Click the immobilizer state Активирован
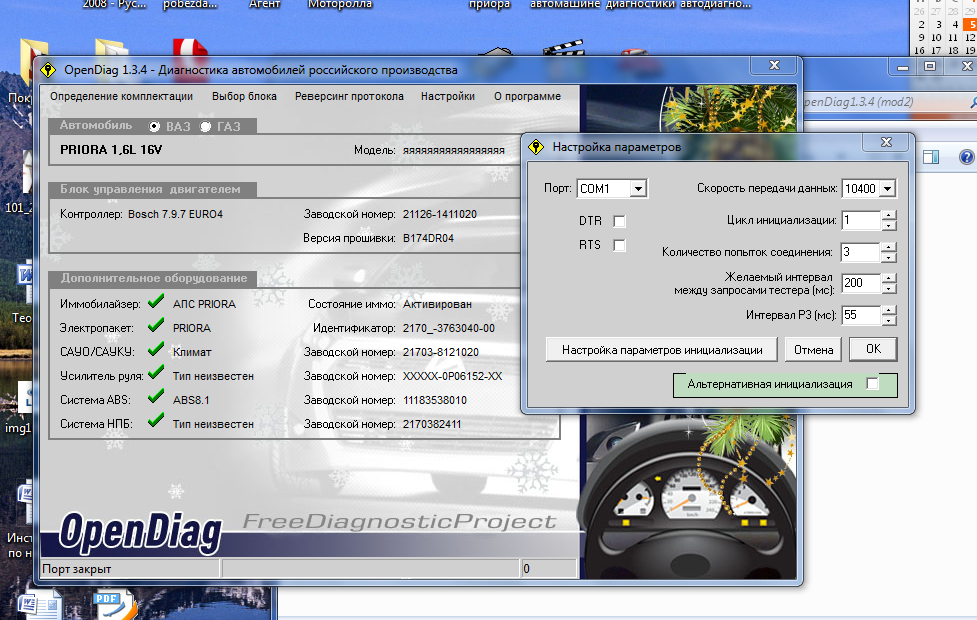The width and height of the screenshot is (977, 620). (437, 304)
